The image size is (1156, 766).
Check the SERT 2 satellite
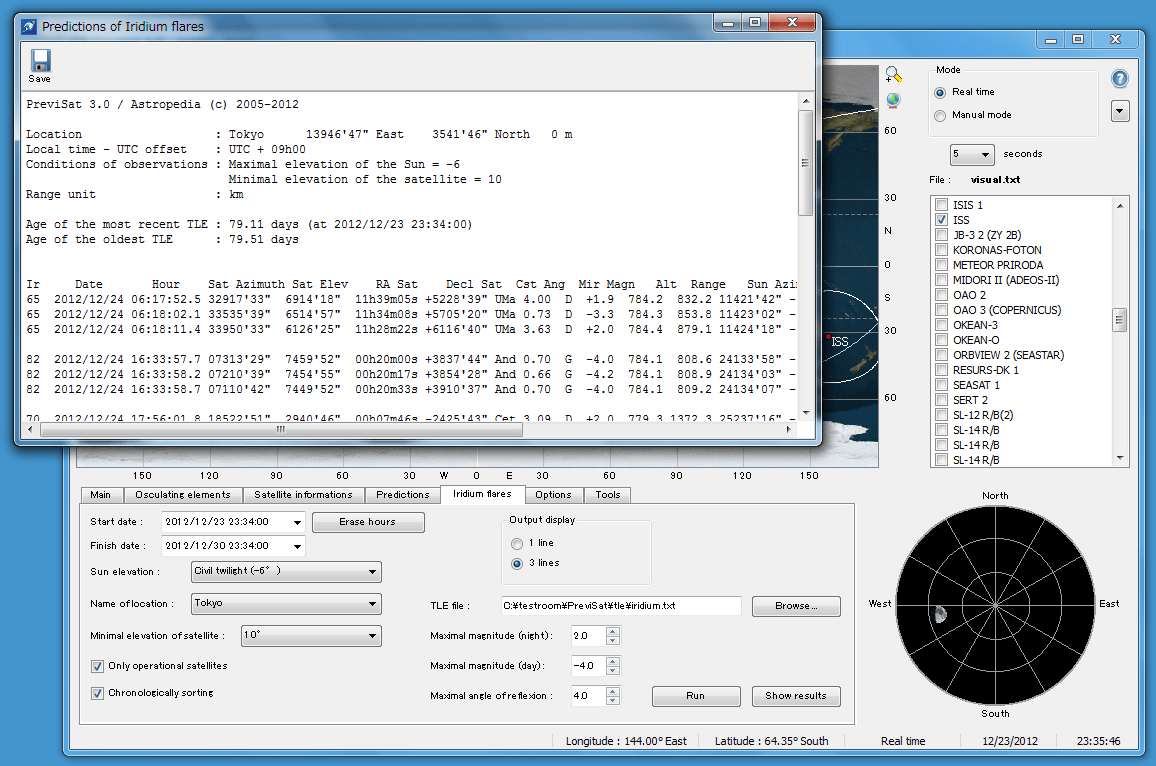(941, 400)
